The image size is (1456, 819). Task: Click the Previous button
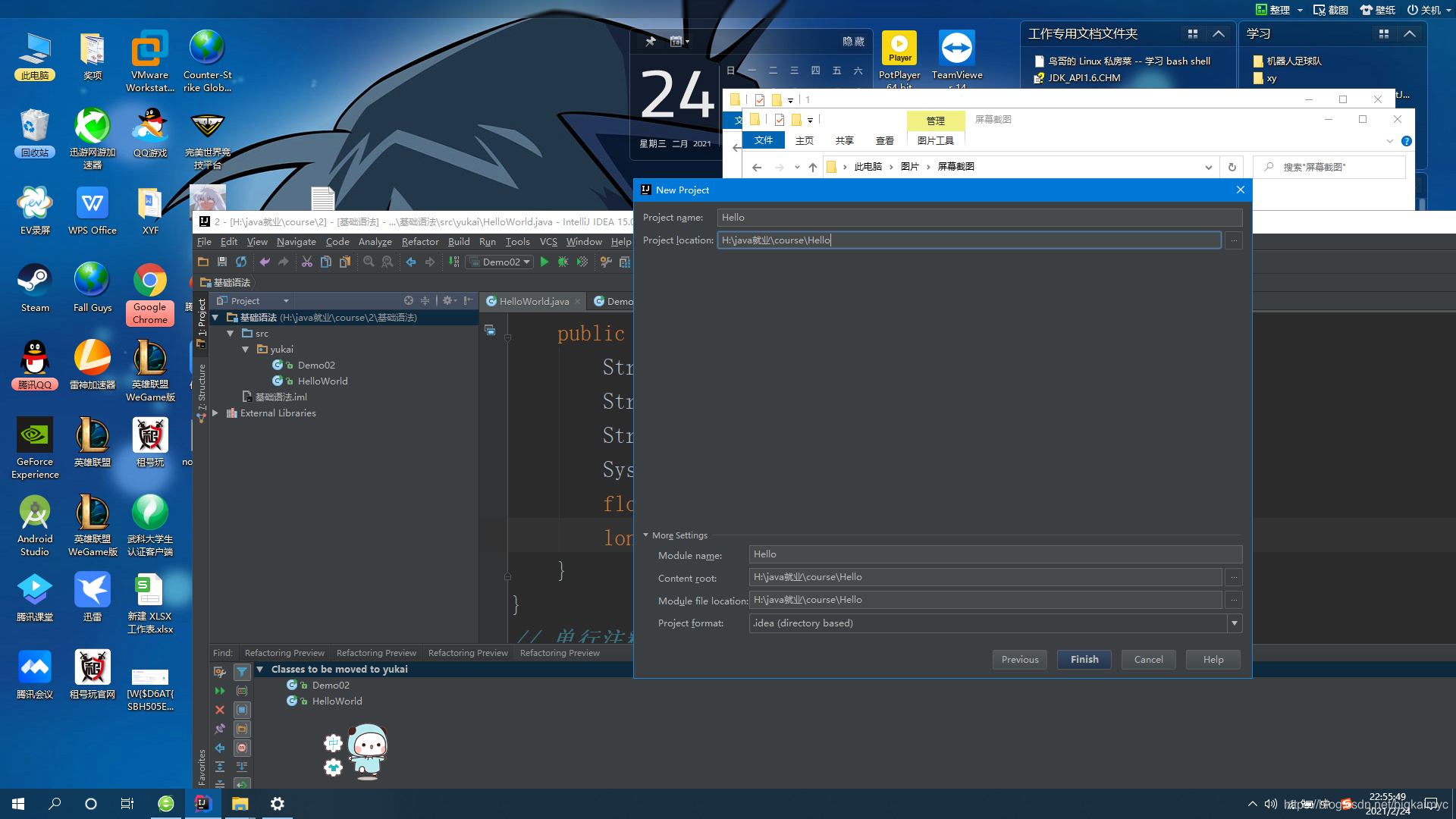click(x=1019, y=660)
